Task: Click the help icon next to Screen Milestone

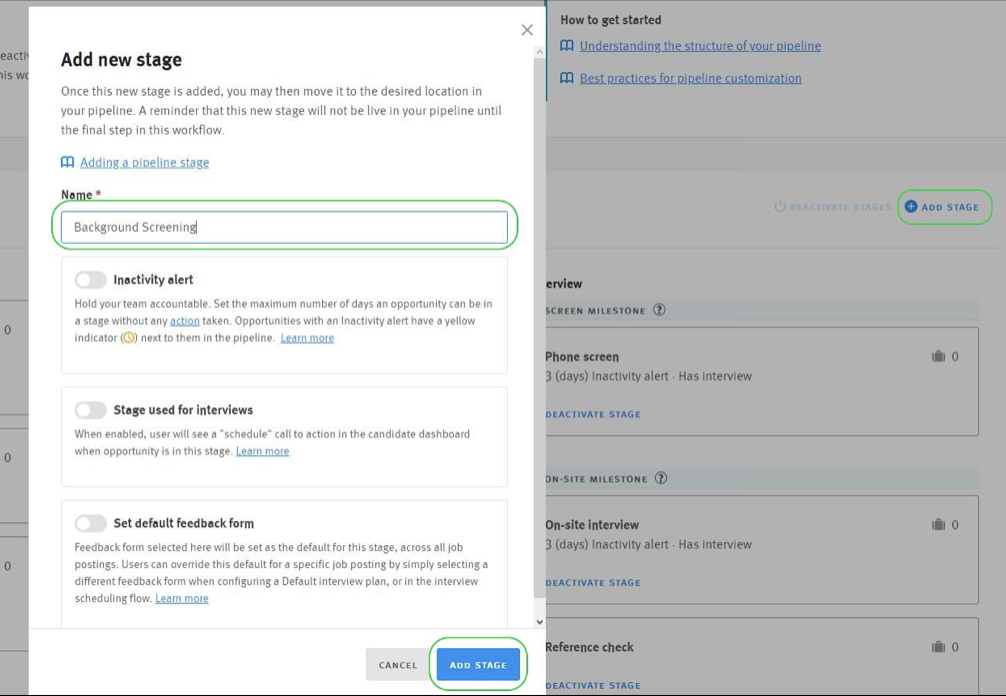Action: [659, 310]
